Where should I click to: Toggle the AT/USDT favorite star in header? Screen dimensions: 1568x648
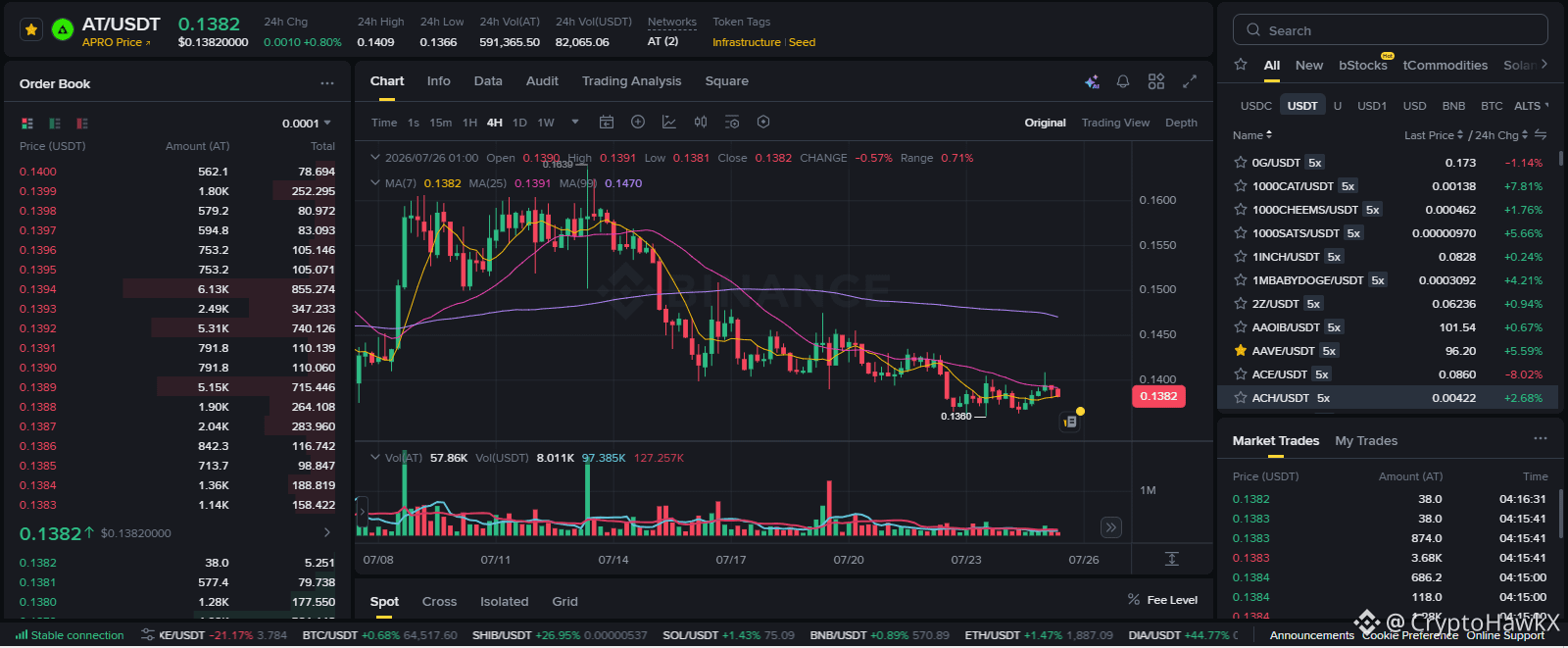[x=31, y=29]
